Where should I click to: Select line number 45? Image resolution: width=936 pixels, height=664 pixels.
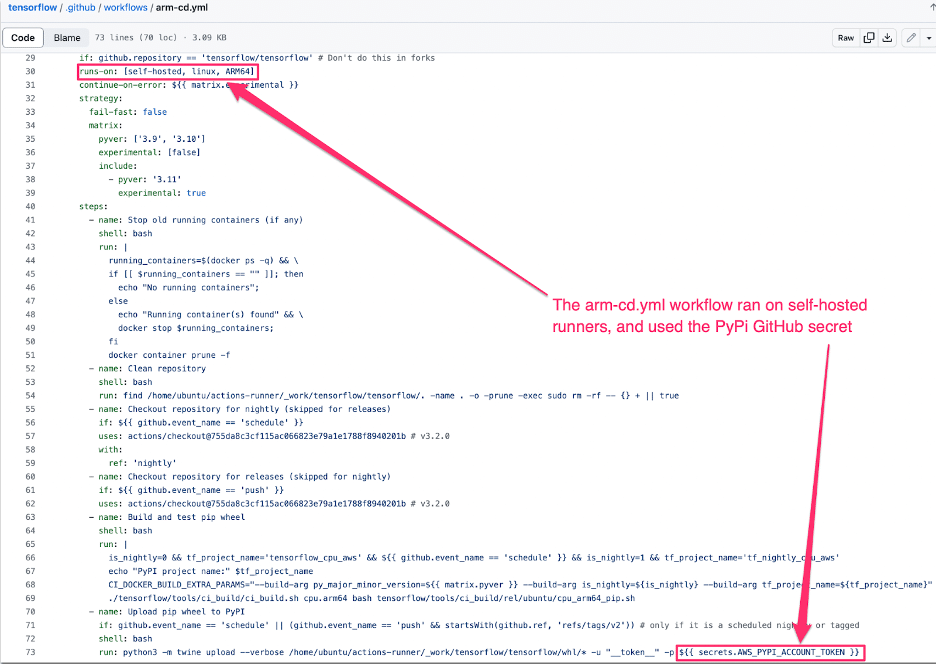tap(30, 274)
